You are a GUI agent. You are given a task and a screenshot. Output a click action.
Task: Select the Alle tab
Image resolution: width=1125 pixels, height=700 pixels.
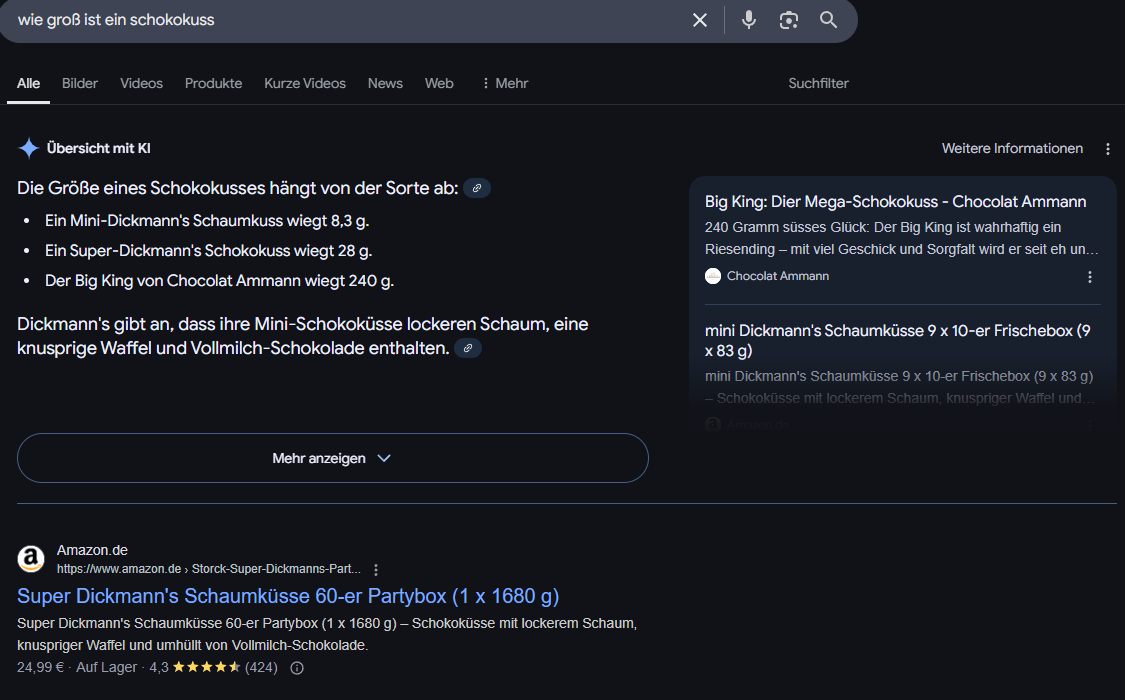click(x=29, y=83)
